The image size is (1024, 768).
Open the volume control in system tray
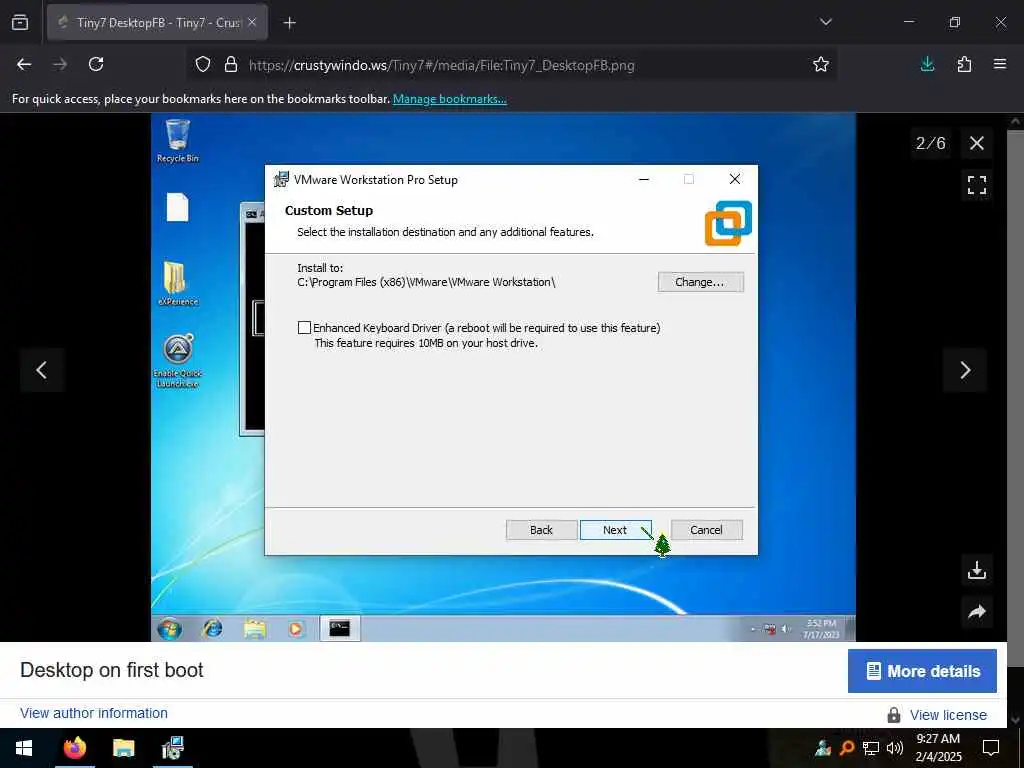click(895, 748)
